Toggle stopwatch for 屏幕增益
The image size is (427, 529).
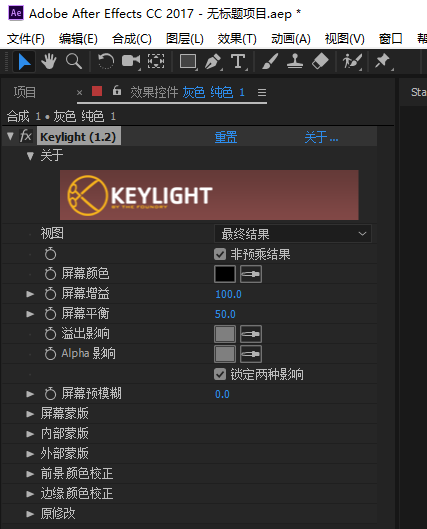(x=50, y=294)
